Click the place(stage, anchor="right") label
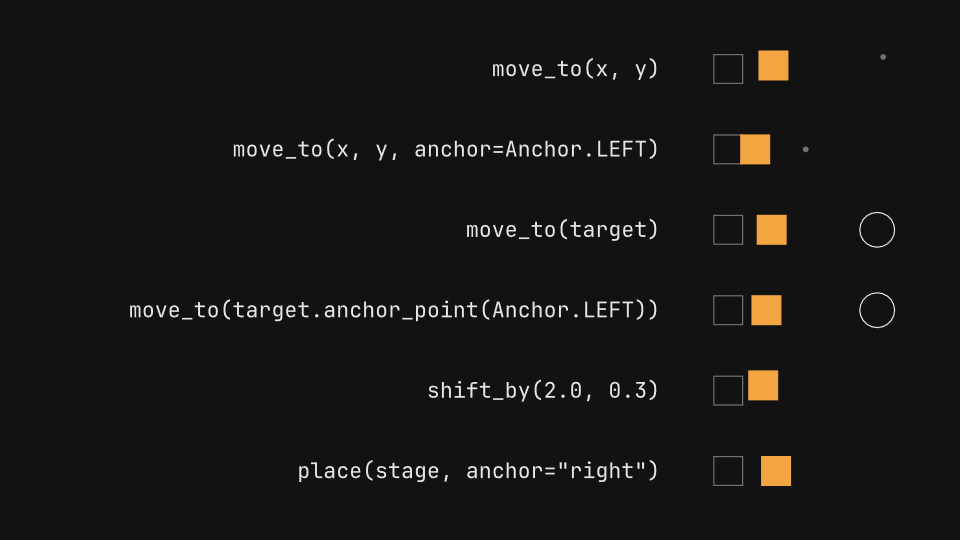This screenshot has height=540, width=960. click(x=478, y=471)
